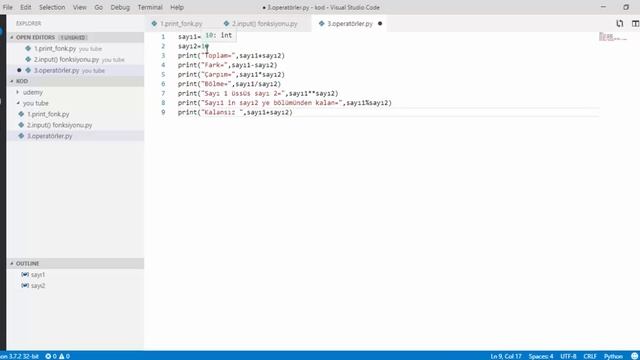Open the File menu

click(7, 7)
